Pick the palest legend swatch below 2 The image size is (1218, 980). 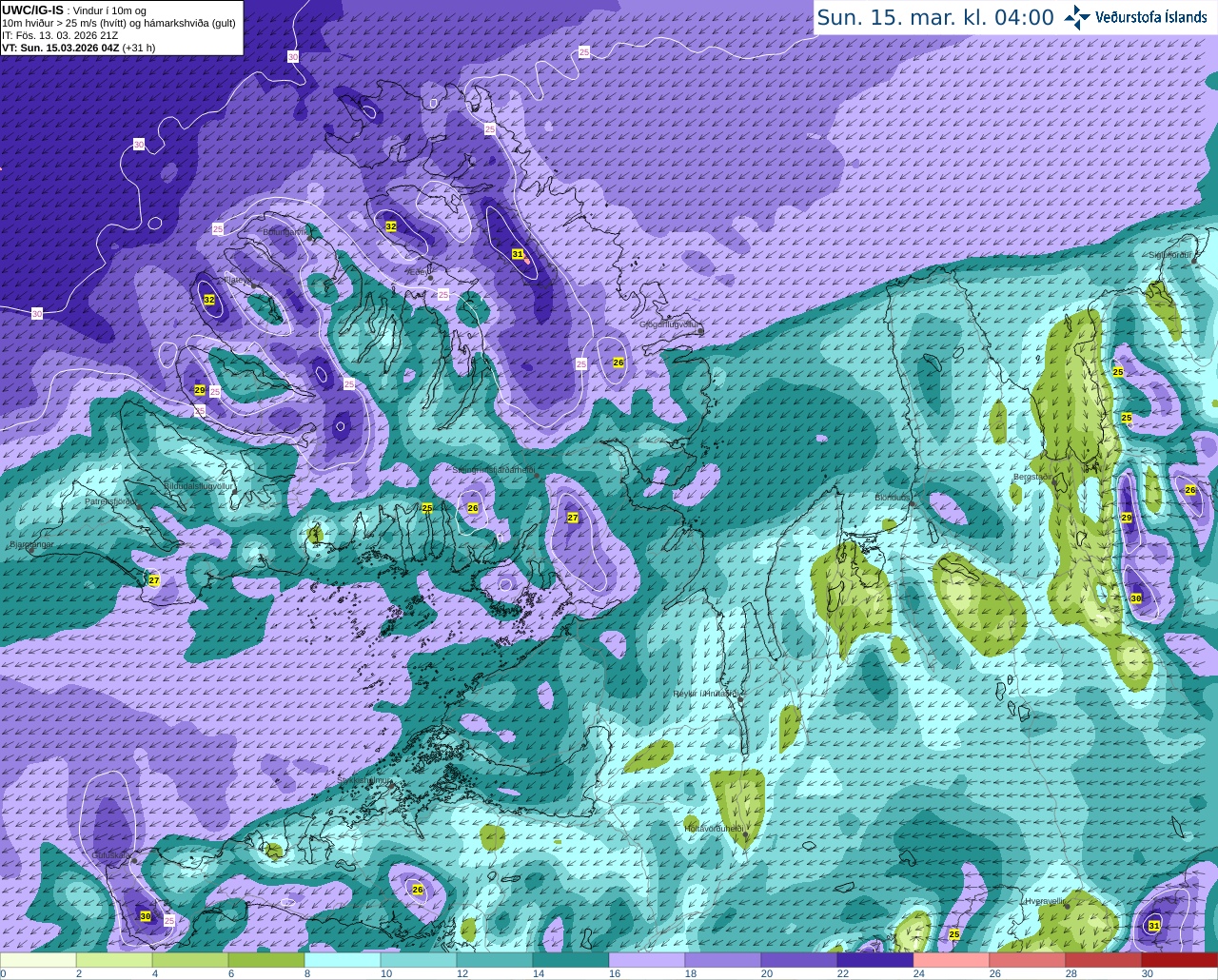pyautogui.click(x=38, y=960)
